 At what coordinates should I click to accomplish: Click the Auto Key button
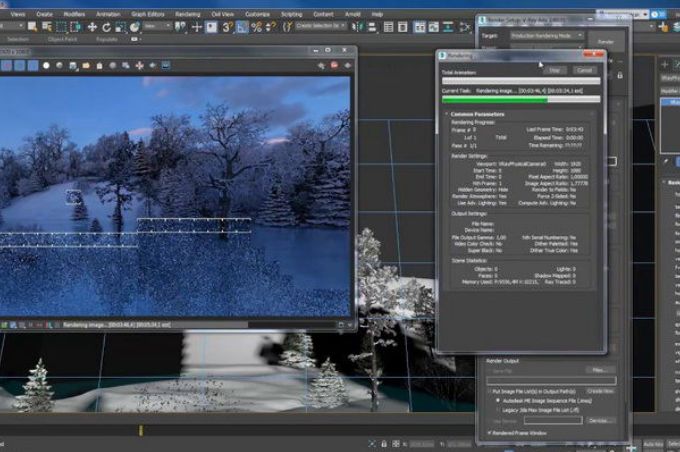(653, 444)
